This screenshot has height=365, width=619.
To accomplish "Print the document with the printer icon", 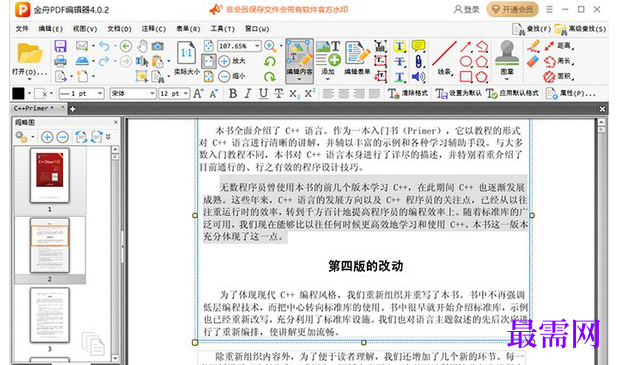I will [x=60, y=61].
